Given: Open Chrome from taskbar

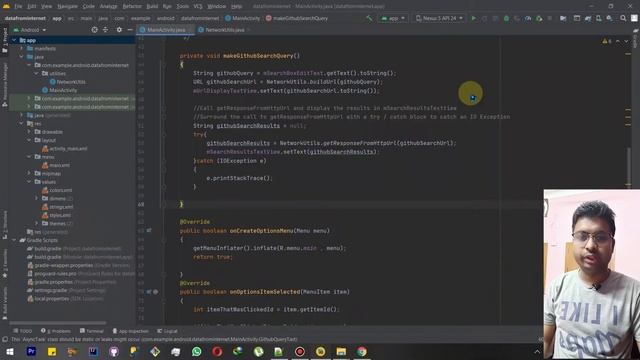Looking at the screenshot, I should [362, 351].
